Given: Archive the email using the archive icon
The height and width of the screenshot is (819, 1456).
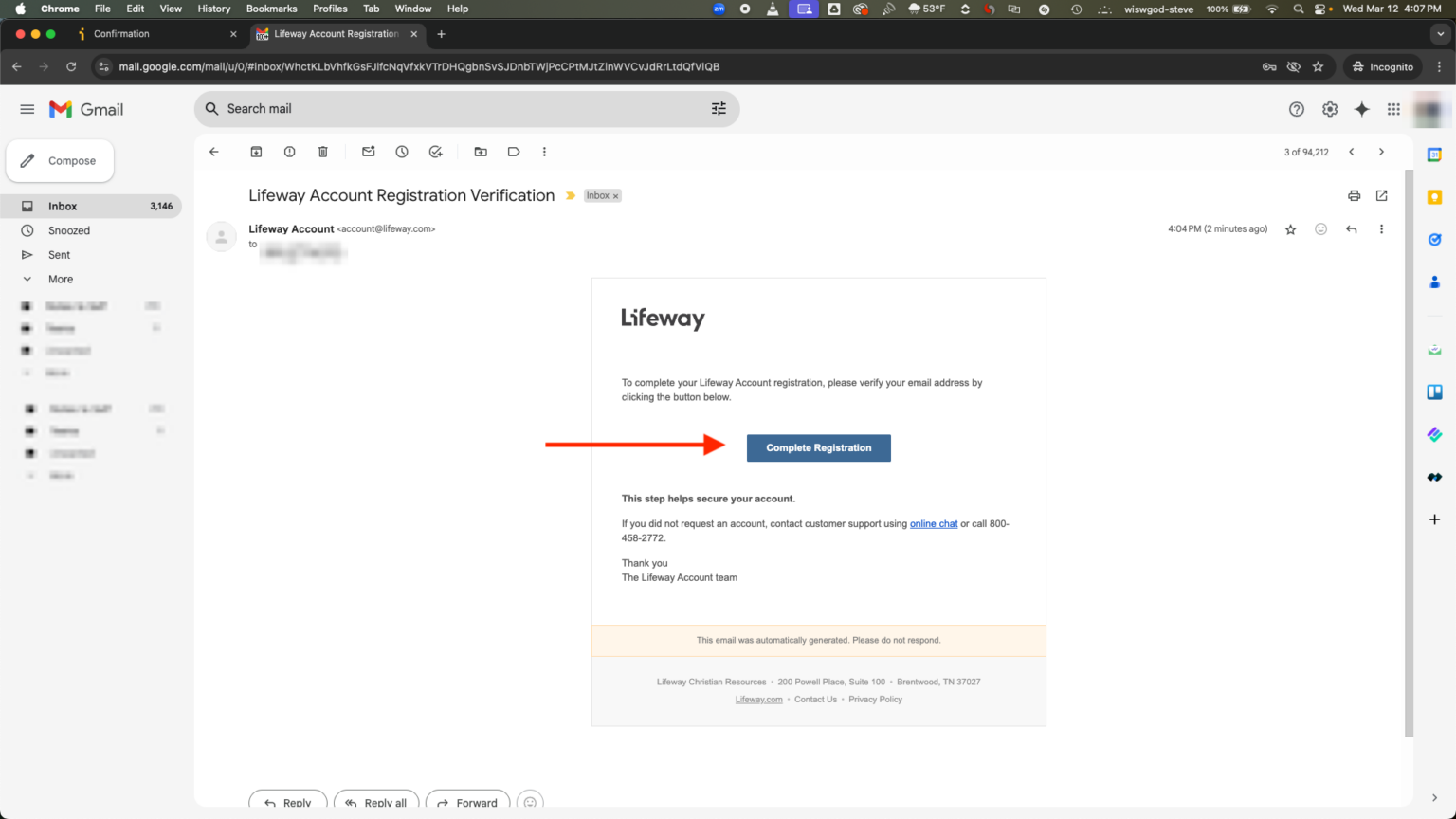Looking at the screenshot, I should pyautogui.click(x=256, y=152).
